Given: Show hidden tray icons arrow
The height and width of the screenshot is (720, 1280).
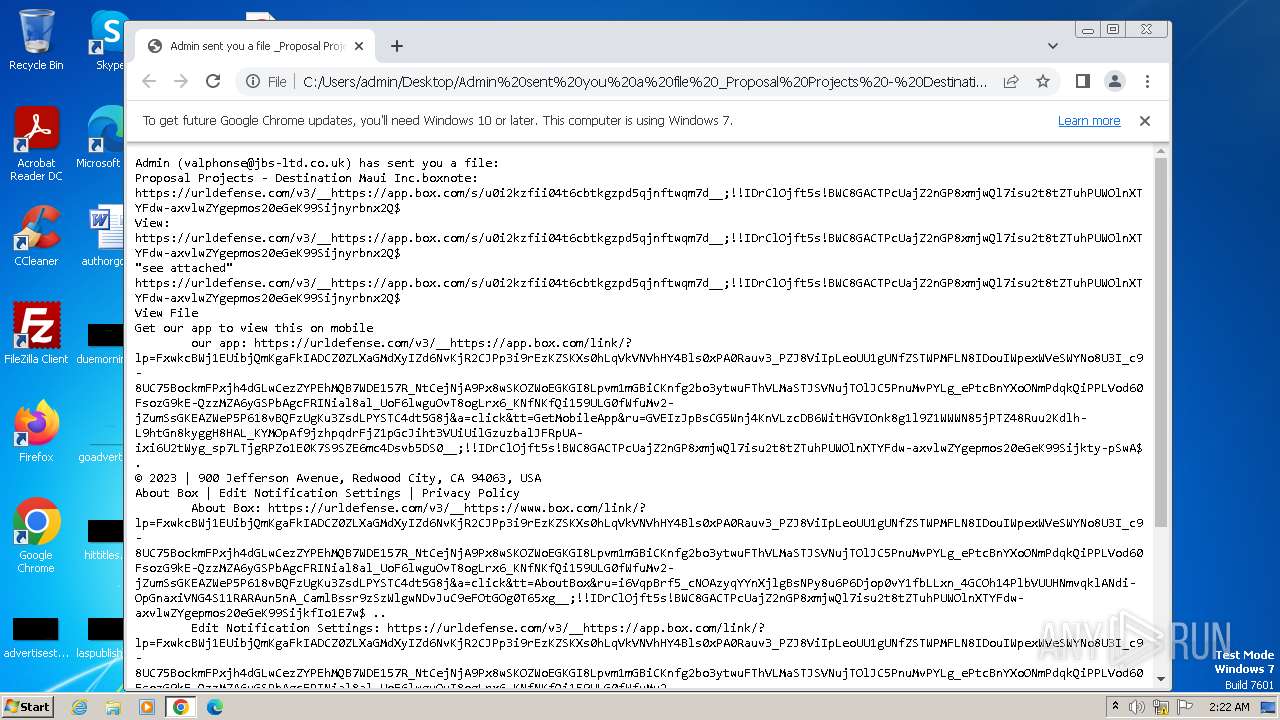Looking at the screenshot, I should point(1115,706).
